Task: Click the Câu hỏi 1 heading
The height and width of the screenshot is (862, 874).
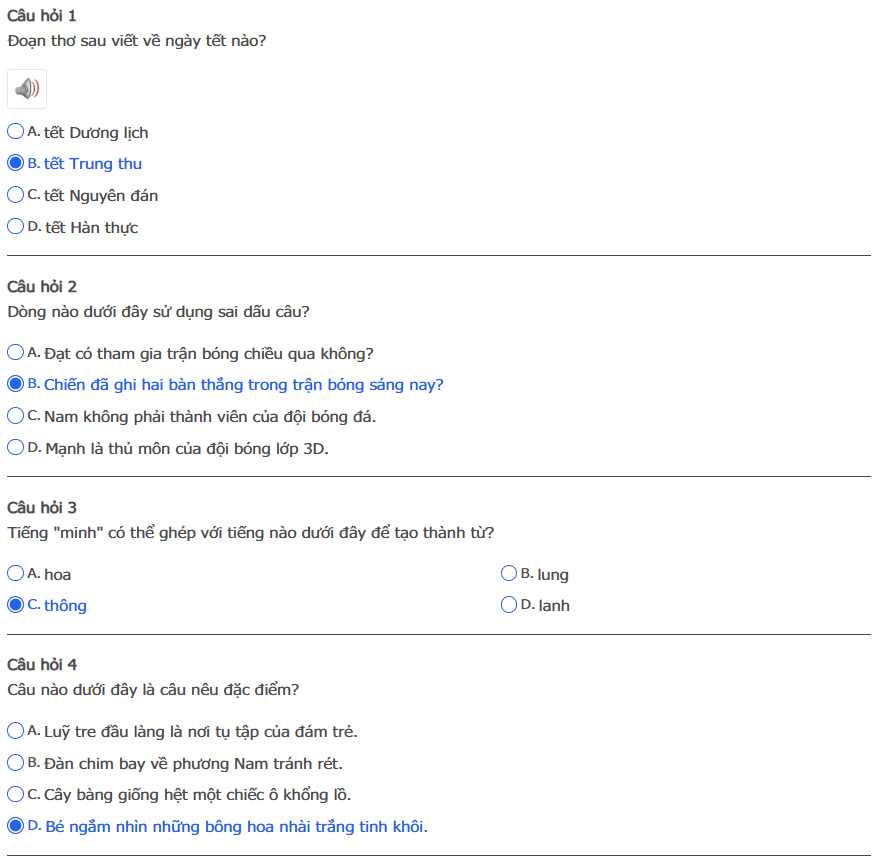Action: coord(42,16)
